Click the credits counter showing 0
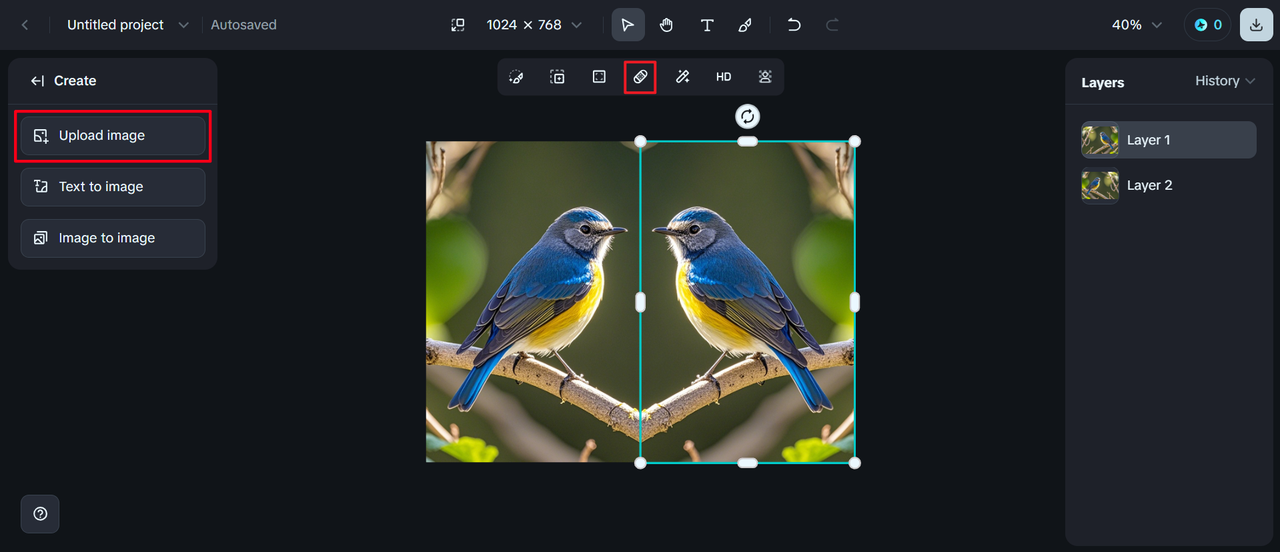Viewport: 1280px width, 552px height. (1207, 25)
